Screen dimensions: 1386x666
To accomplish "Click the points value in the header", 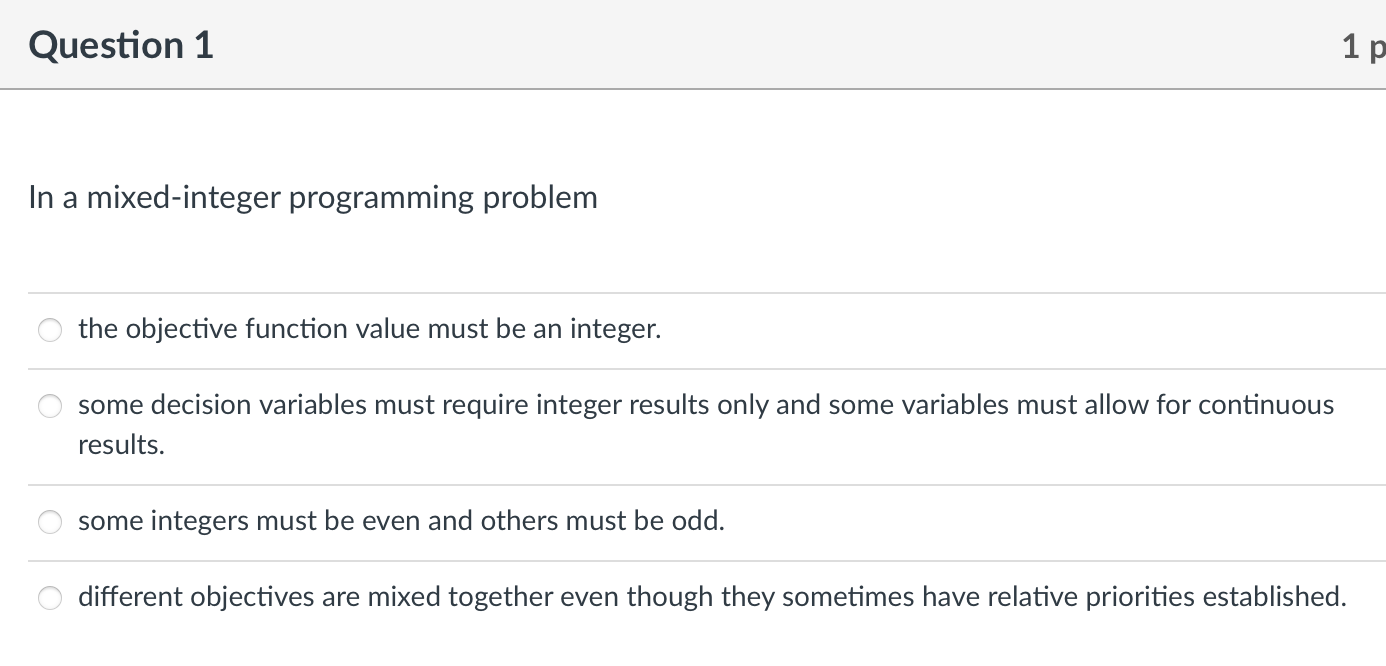I will pyautogui.click(x=1363, y=45).
